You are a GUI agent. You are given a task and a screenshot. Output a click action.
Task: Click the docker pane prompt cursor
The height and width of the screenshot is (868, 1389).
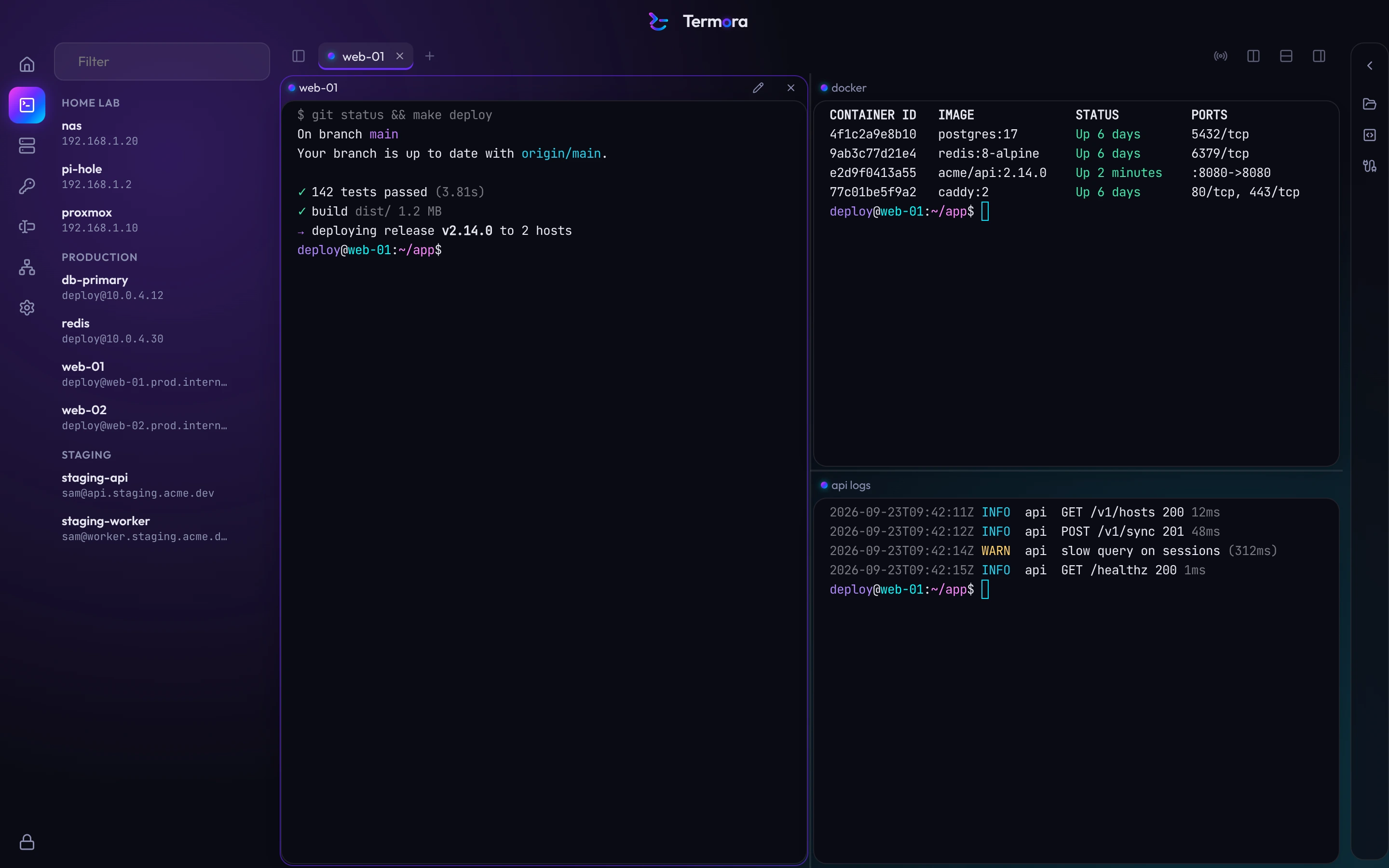(985, 211)
